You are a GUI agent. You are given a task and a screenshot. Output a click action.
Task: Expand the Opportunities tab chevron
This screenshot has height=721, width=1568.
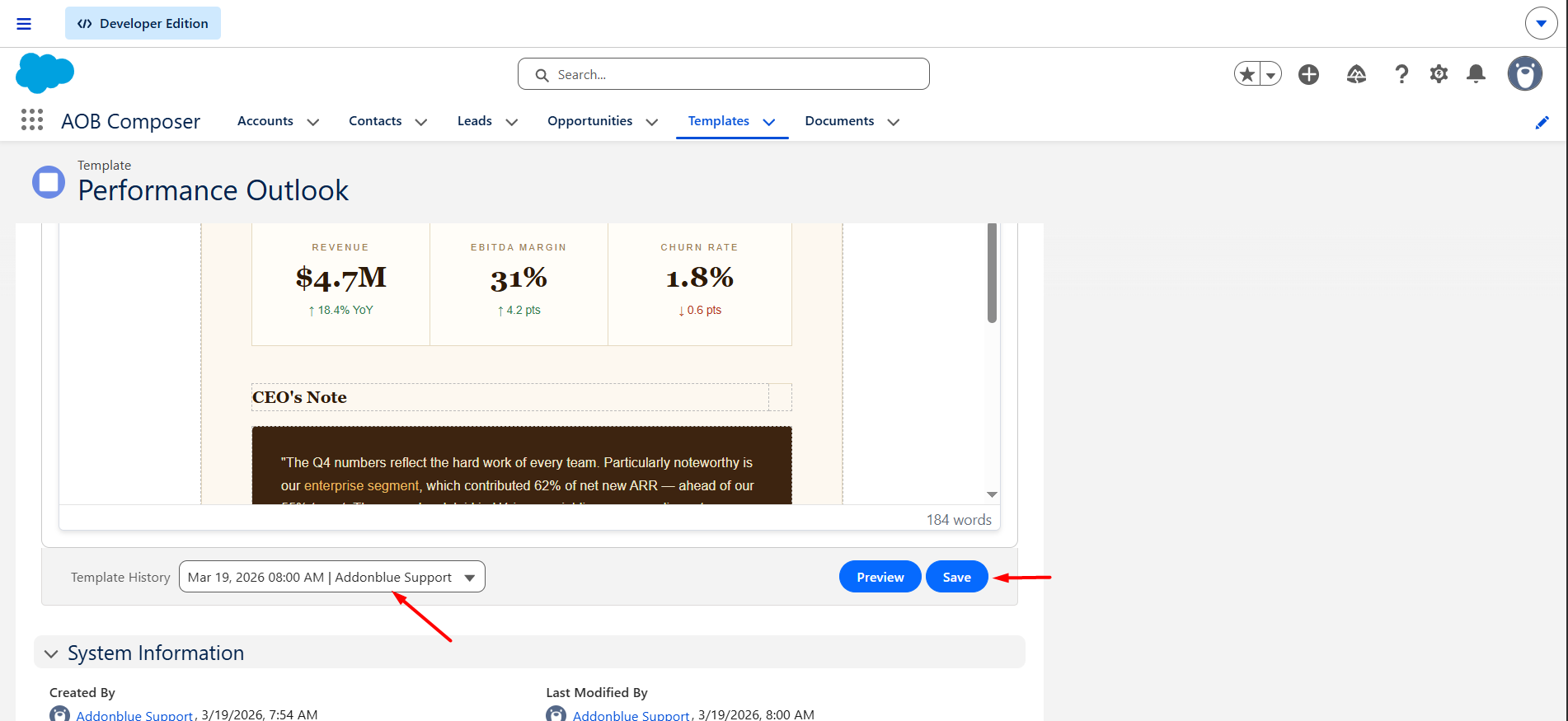(x=652, y=122)
